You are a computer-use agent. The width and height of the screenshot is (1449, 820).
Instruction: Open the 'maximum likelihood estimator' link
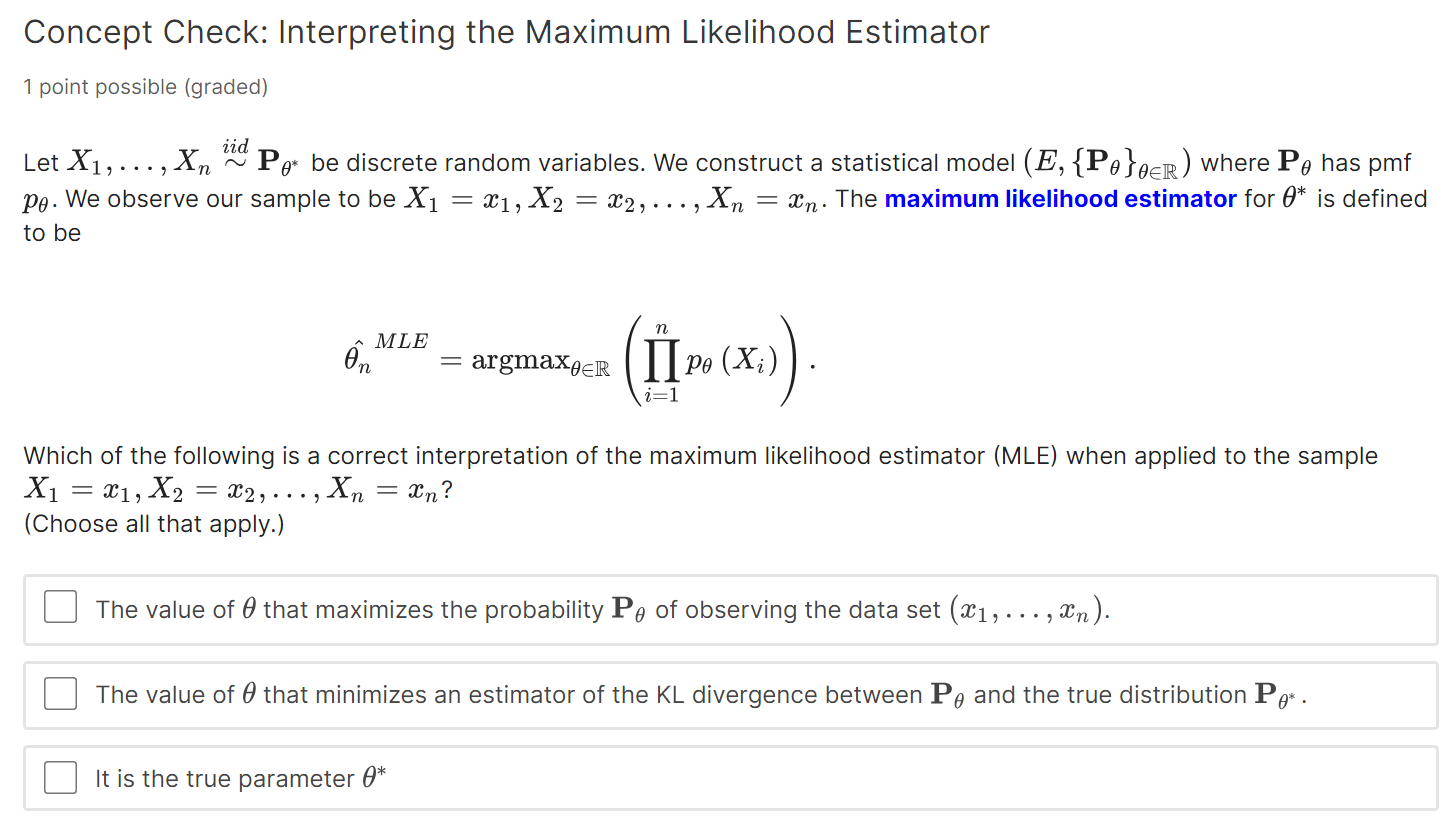tap(1060, 198)
